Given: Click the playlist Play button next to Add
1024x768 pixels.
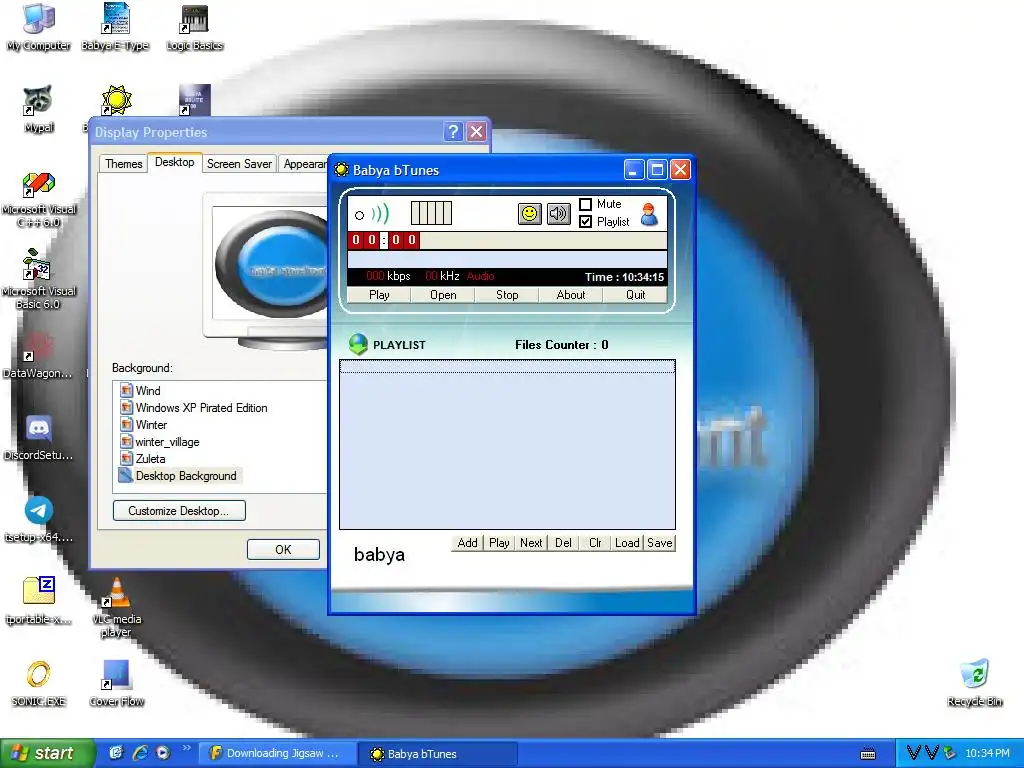Looking at the screenshot, I should coord(499,543).
